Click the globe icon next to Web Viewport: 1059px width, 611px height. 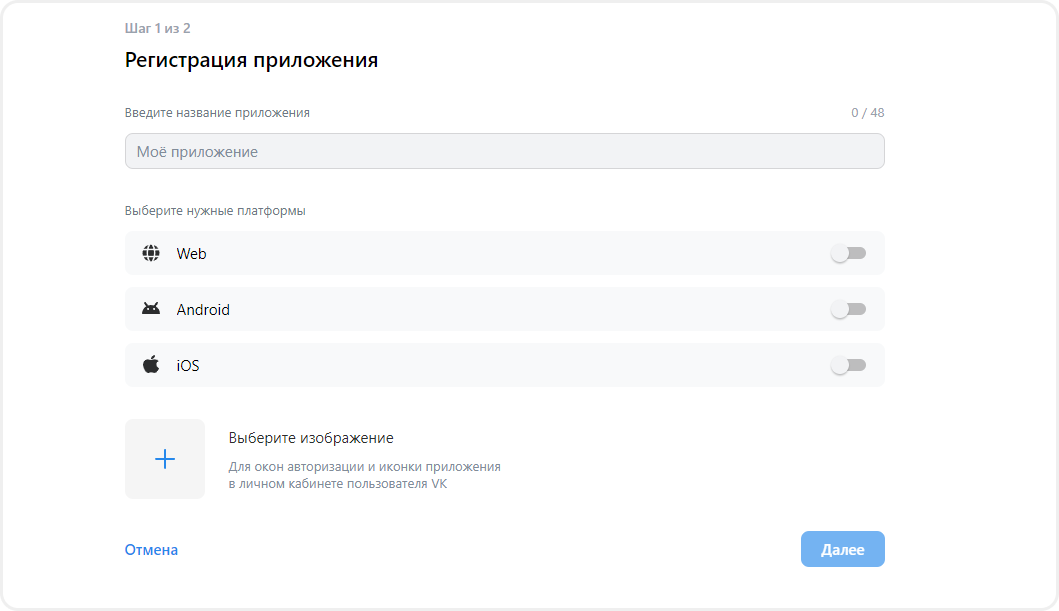(150, 253)
